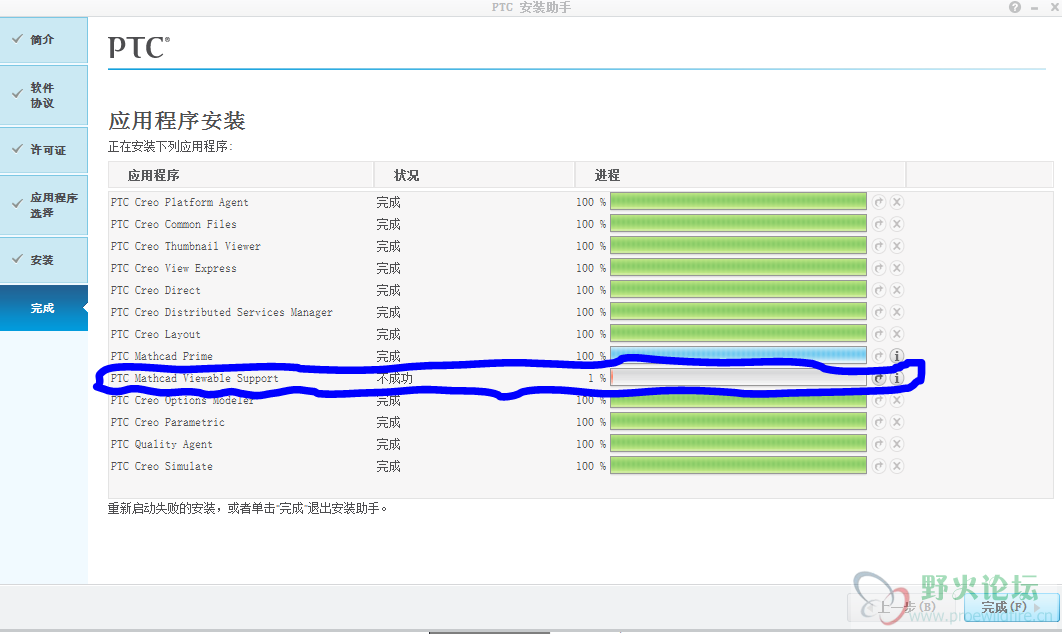This screenshot has width=1062, height=634.
Task: Click cancel X icon for PTC Creo Direct
Action: 897,290
